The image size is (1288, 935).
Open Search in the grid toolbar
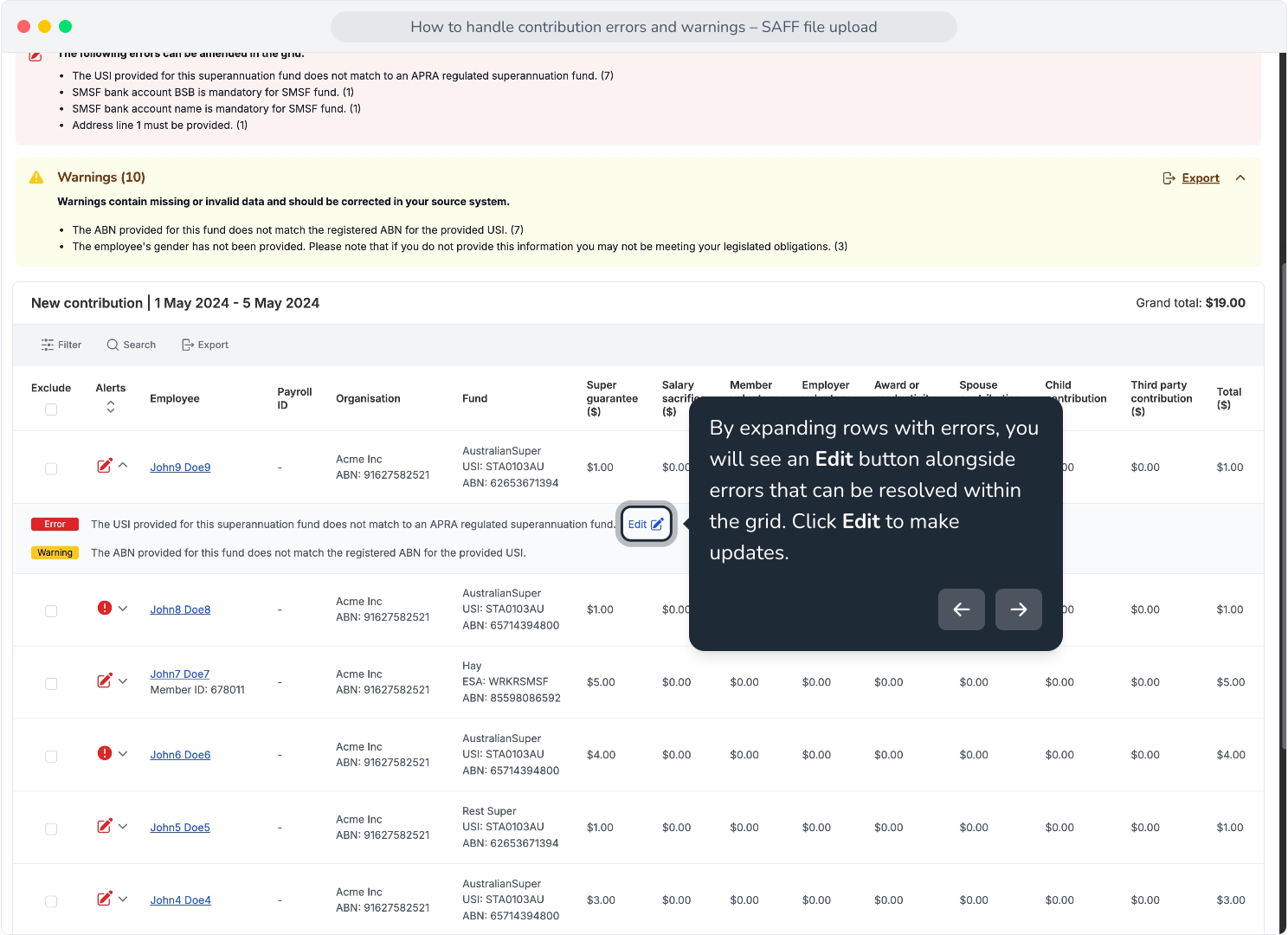click(x=132, y=345)
